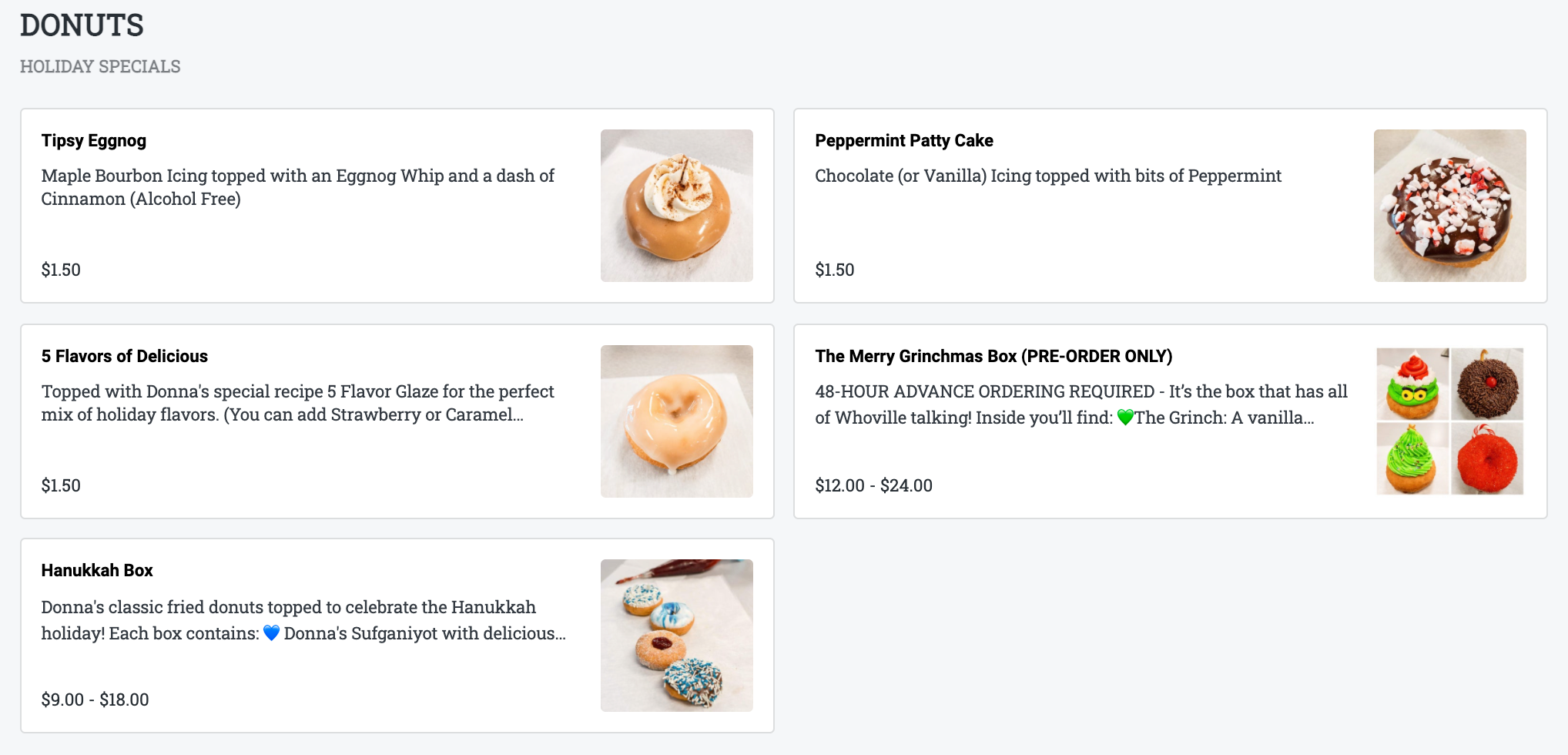Click the Tipsy Eggnog $1.50 price
The image size is (1568, 755).
pos(61,270)
